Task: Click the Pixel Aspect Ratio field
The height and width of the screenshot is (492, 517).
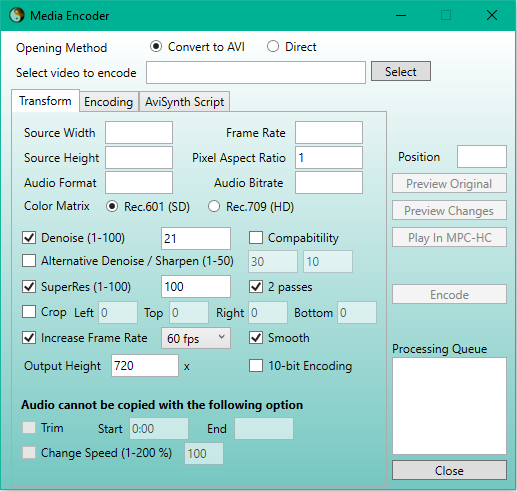Action: coord(329,157)
